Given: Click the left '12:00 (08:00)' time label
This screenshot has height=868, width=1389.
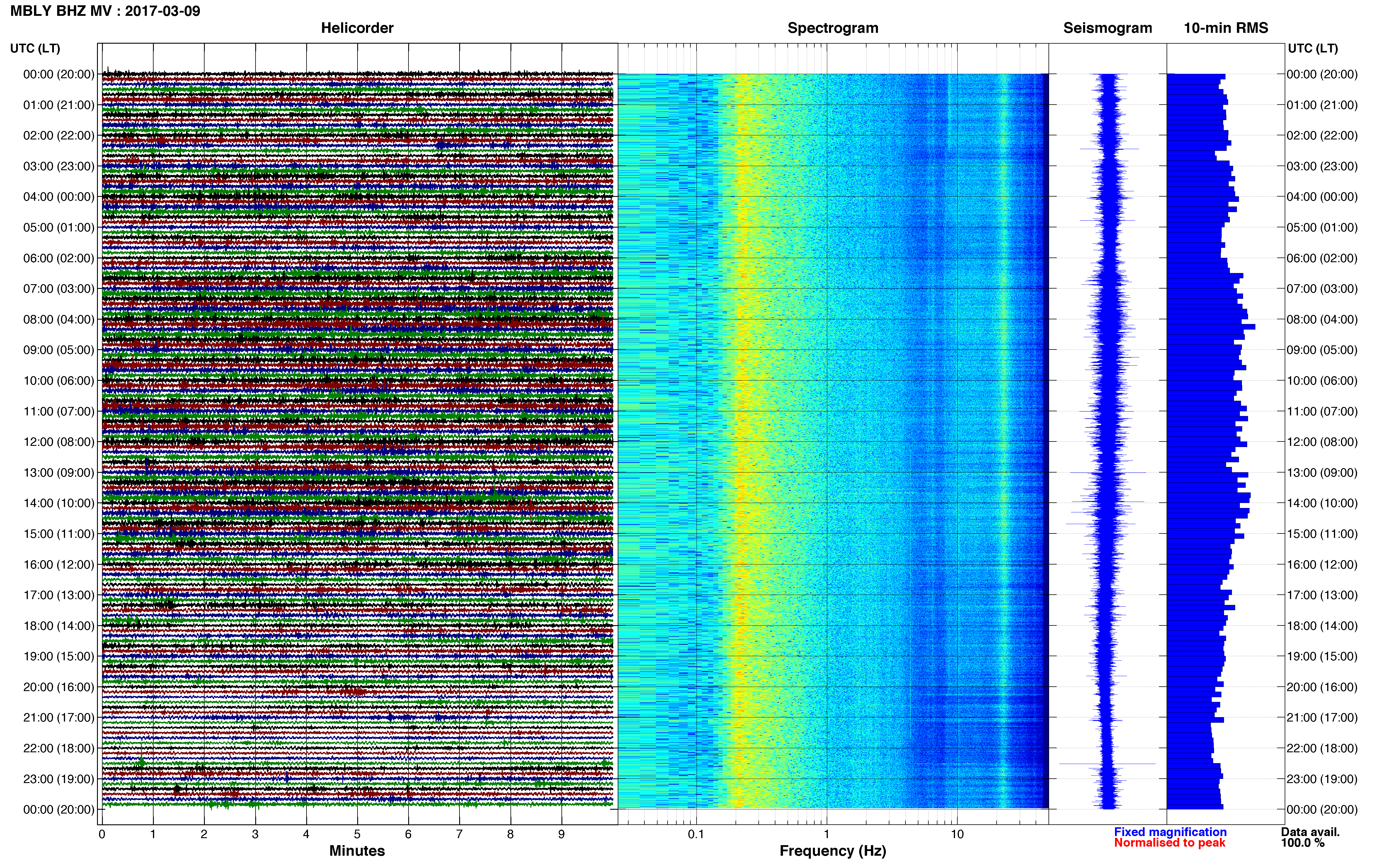Looking at the screenshot, I should point(59,442).
